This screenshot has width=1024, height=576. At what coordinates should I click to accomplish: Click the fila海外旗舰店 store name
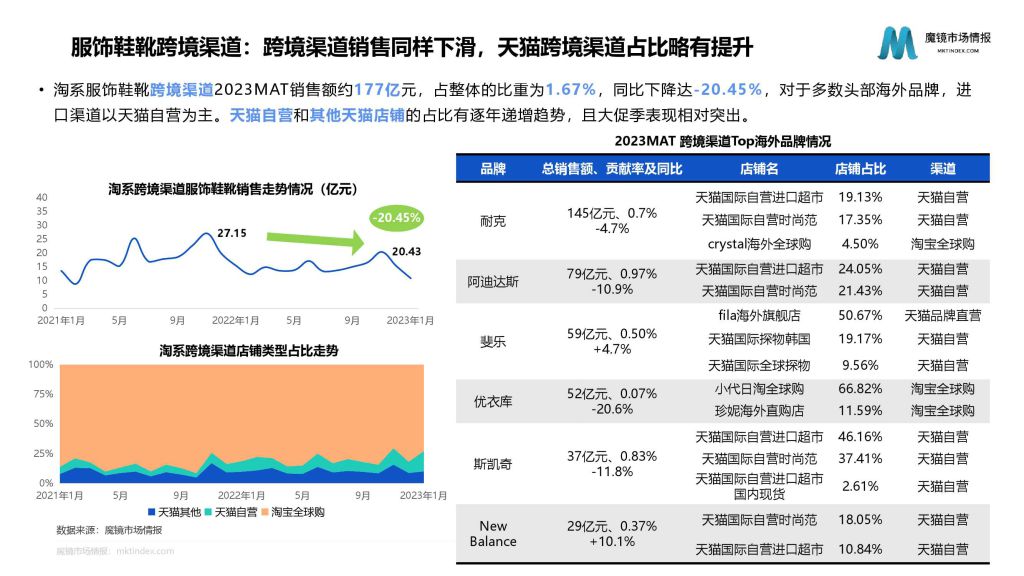tap(759, 315)
